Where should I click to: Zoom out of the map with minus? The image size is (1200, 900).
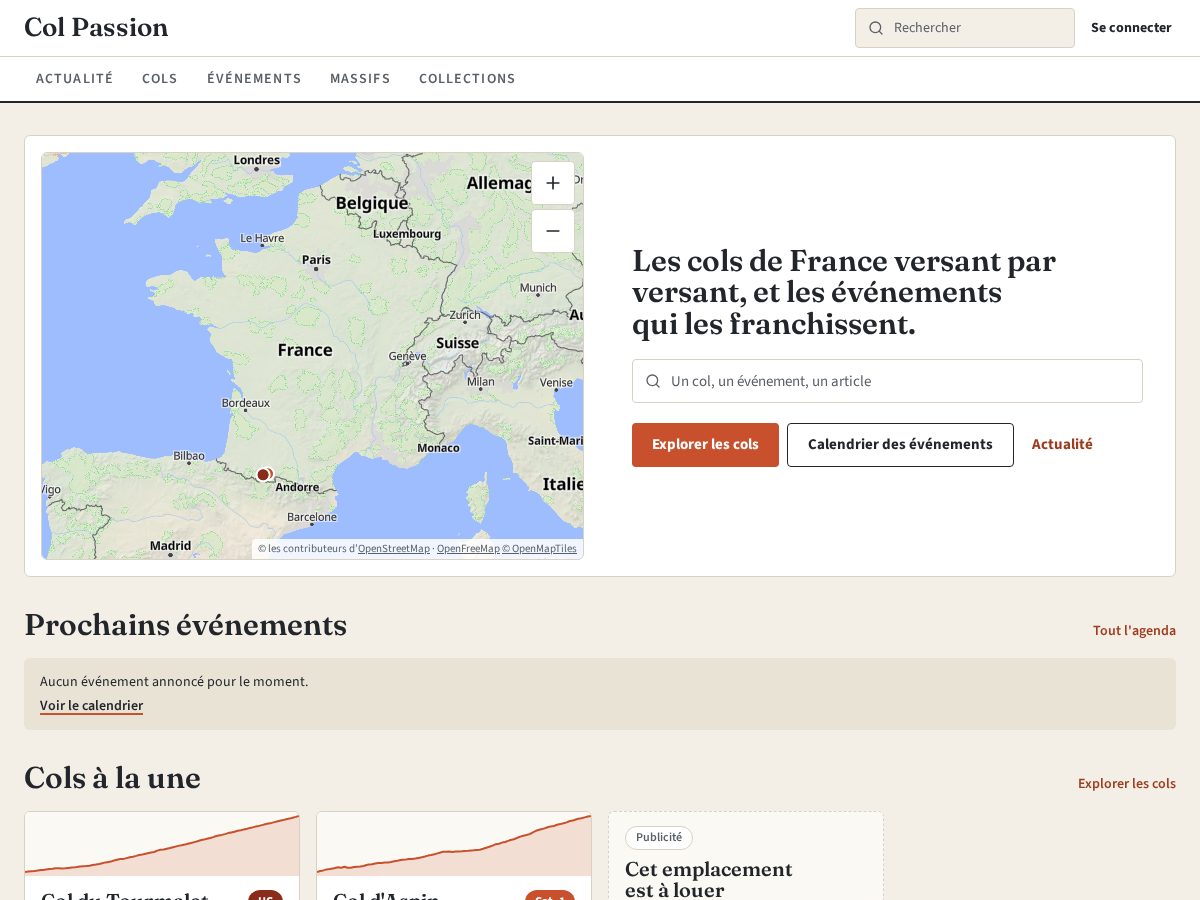pos(553,231)
